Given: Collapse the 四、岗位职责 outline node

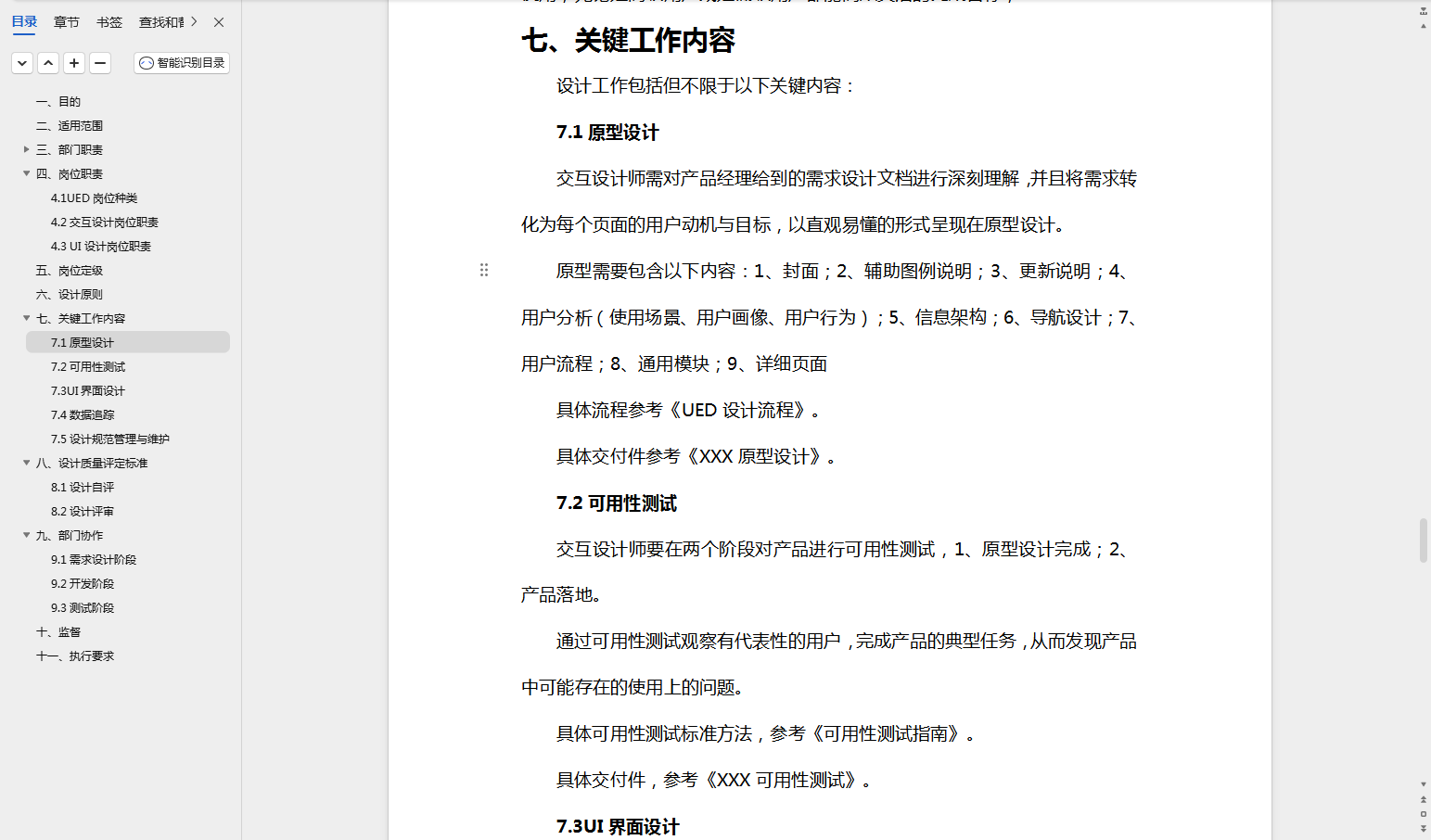Looking at the screenshot, I should [x=27, y=173].
